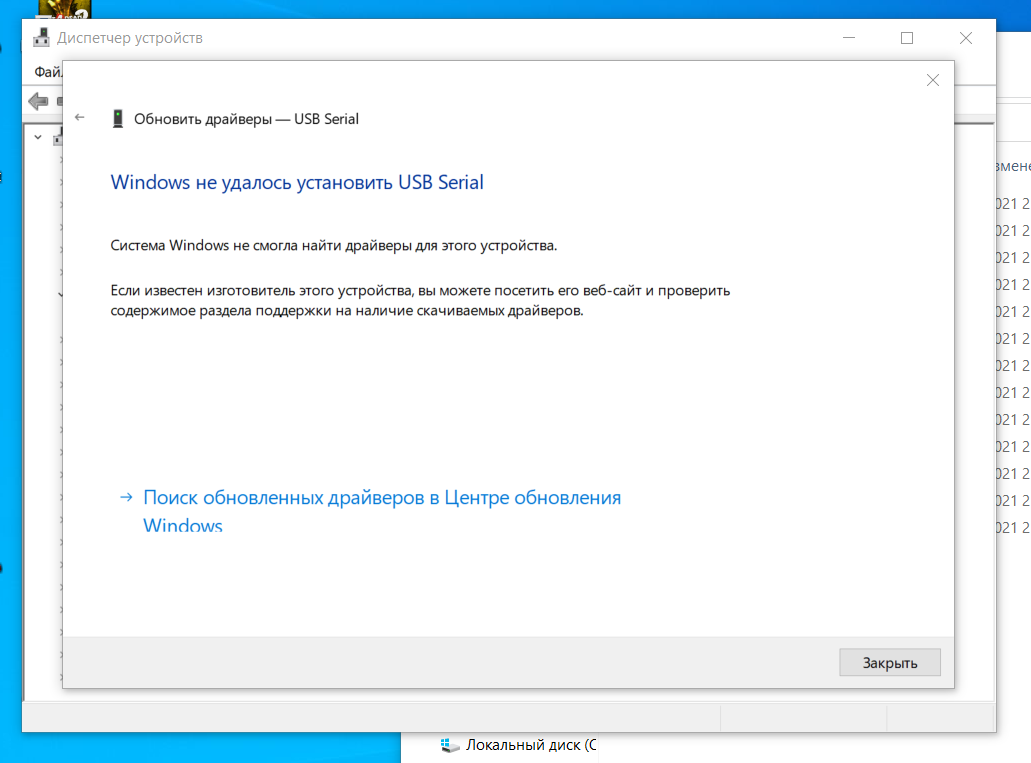This screenshot has height=763, width=1031.
Task: Click the USB Serial device icon
Action: (x=118, y=118)
